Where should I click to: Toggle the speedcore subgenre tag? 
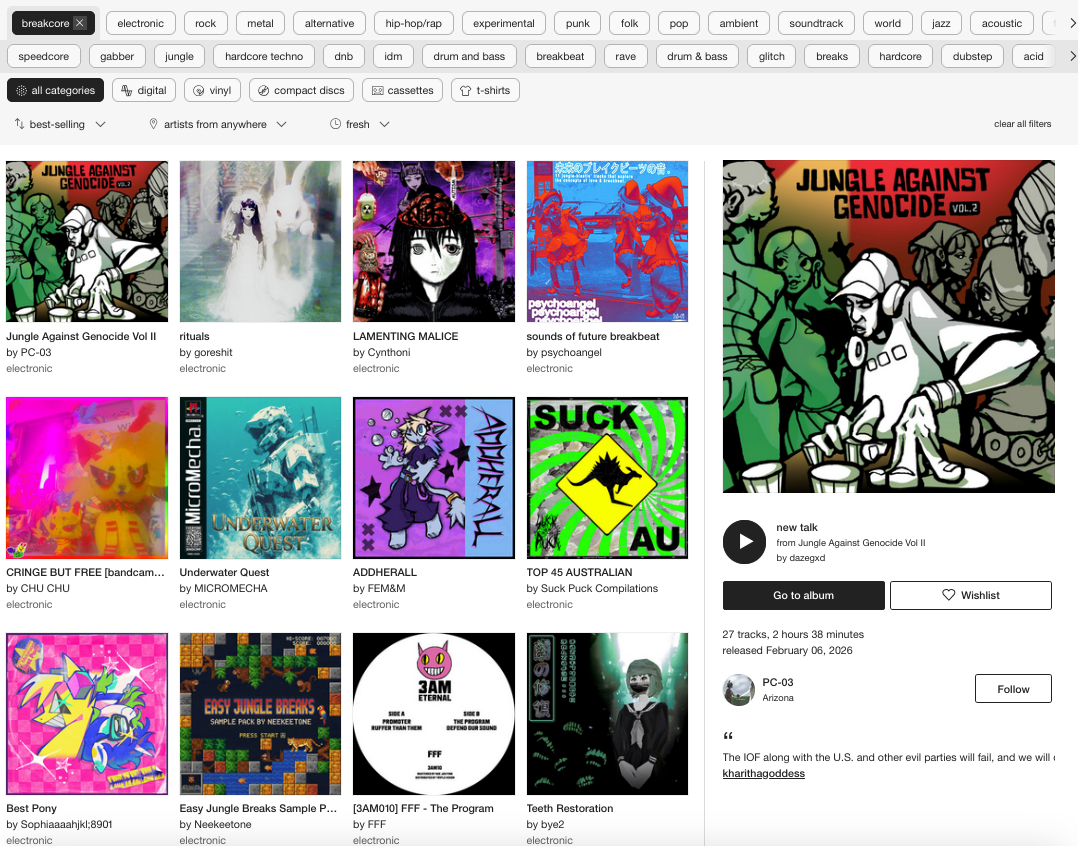[44, 57]
